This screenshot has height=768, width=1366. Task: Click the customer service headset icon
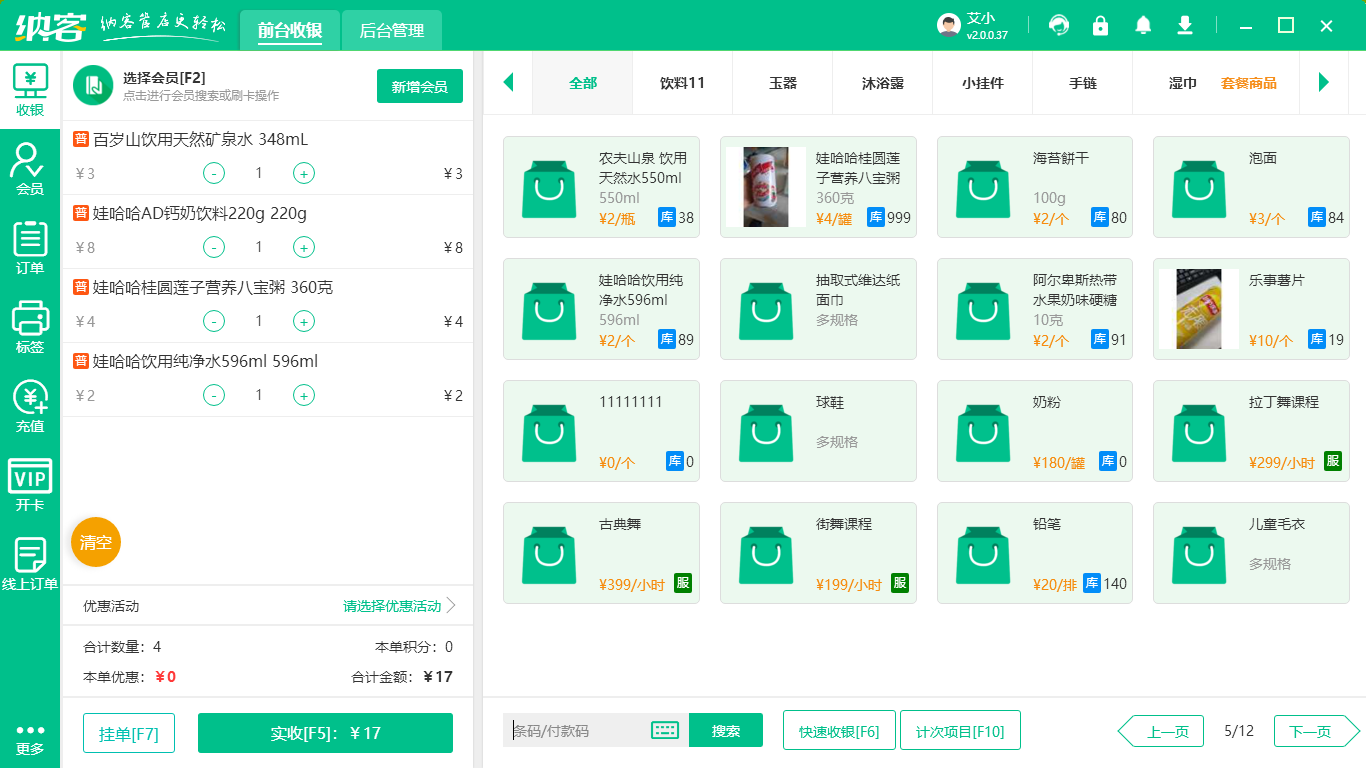pos(1059,25)
